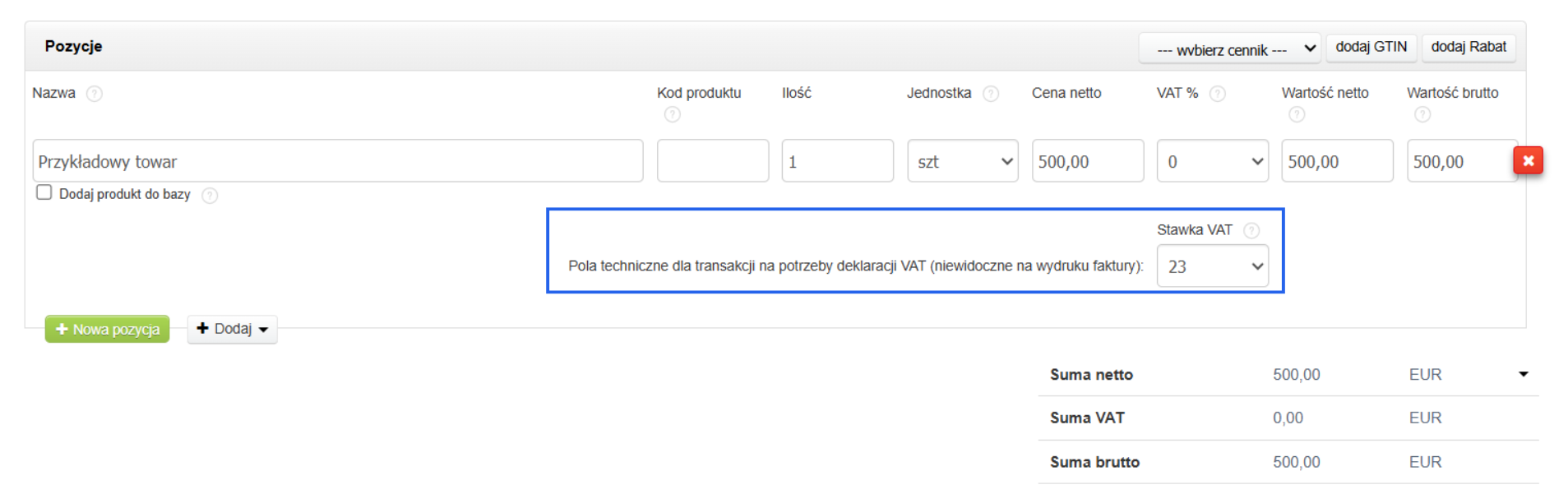Viewport: 1568px width, 494px height.
Task: Open the VAT % dropdown showing 0
Action: click(x=1212, y=161)
